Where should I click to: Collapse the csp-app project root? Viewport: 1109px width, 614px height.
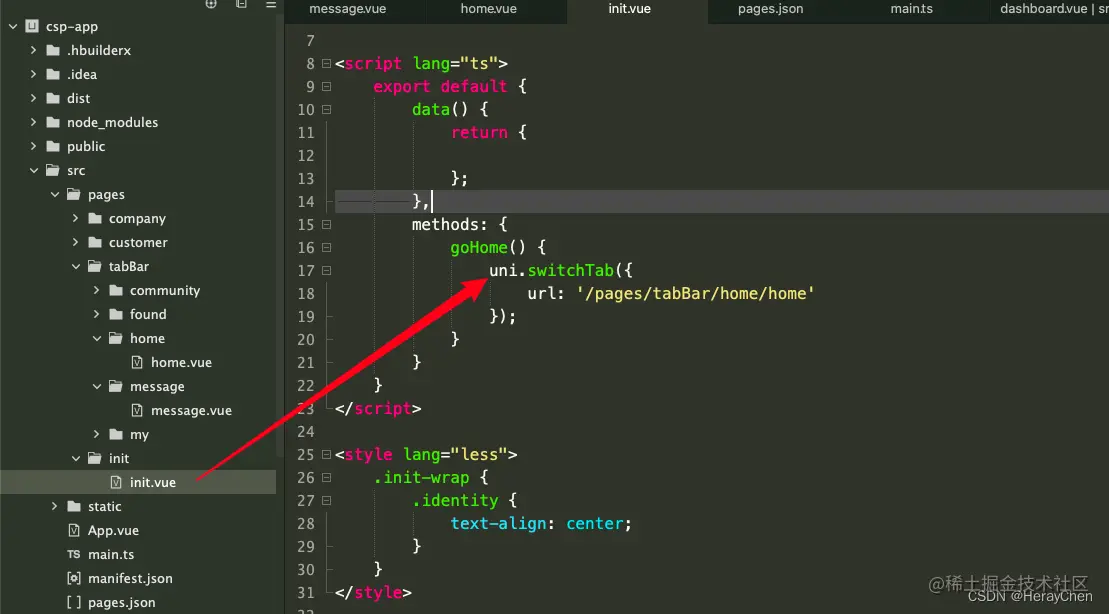click(x=13, y=26)
